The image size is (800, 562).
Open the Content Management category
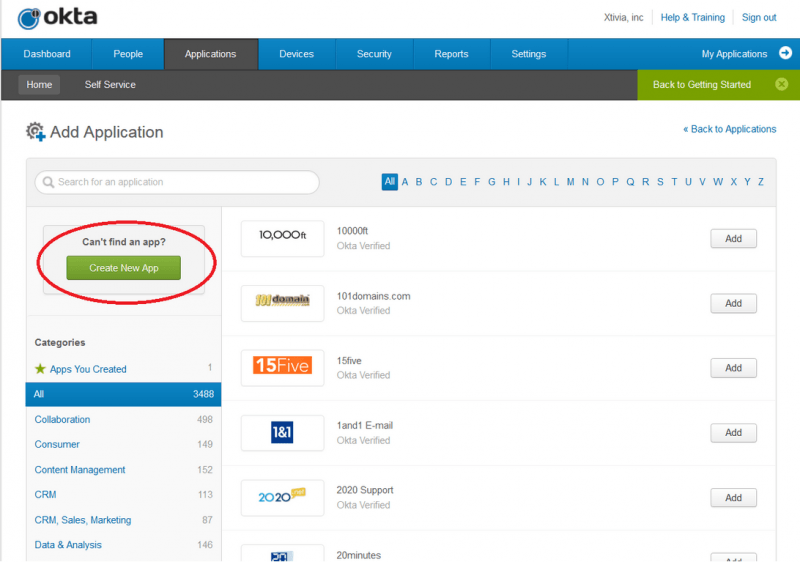(x=80, y=470)
